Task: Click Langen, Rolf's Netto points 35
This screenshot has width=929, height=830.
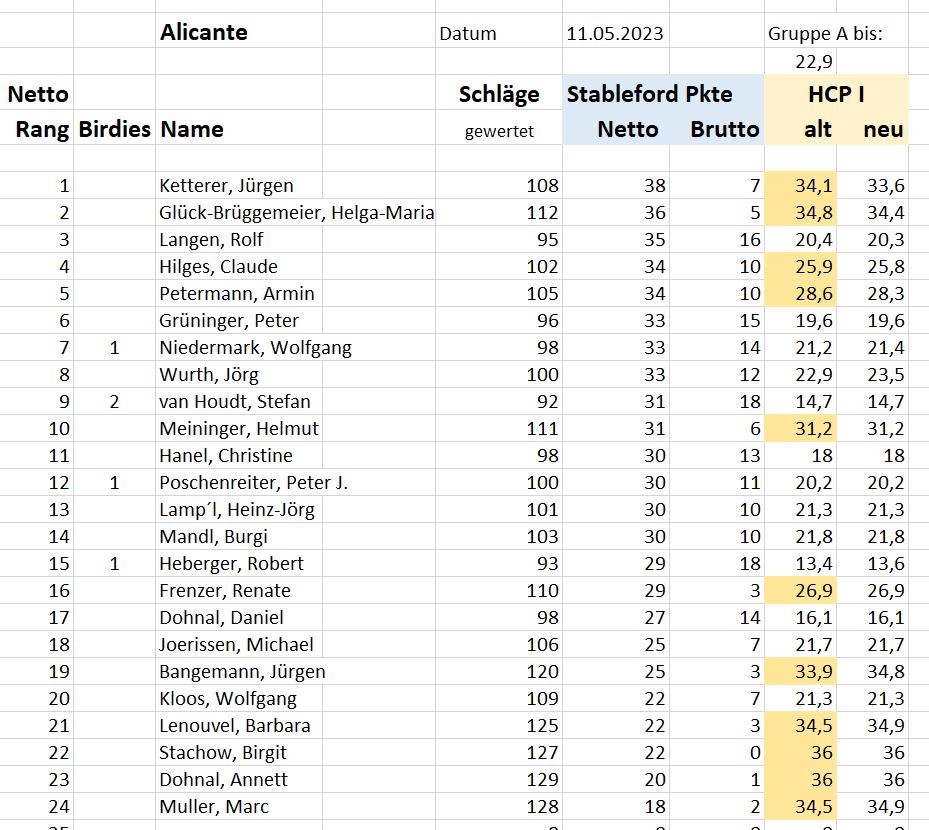Action: point(616,239)
